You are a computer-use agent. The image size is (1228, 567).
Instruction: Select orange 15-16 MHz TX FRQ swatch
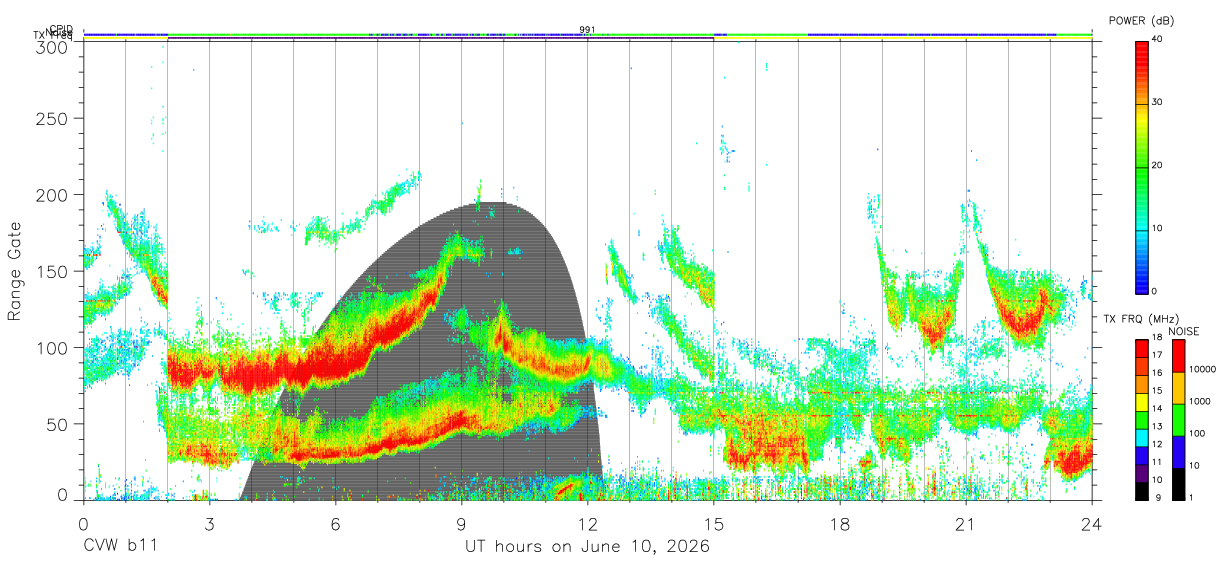[1142, 385]
